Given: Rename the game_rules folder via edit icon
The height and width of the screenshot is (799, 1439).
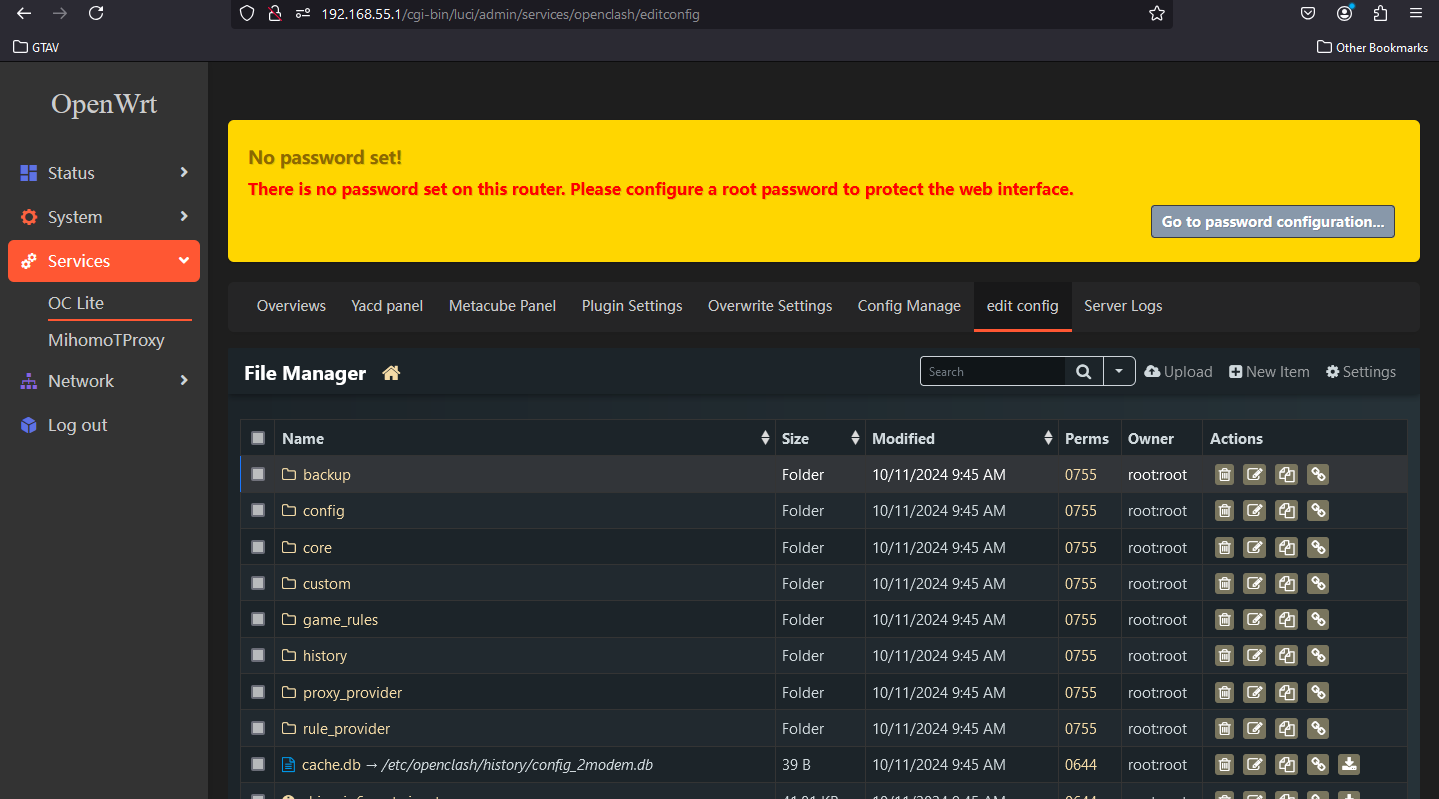Looking at the screenshot, I should tap(1255, 620).
